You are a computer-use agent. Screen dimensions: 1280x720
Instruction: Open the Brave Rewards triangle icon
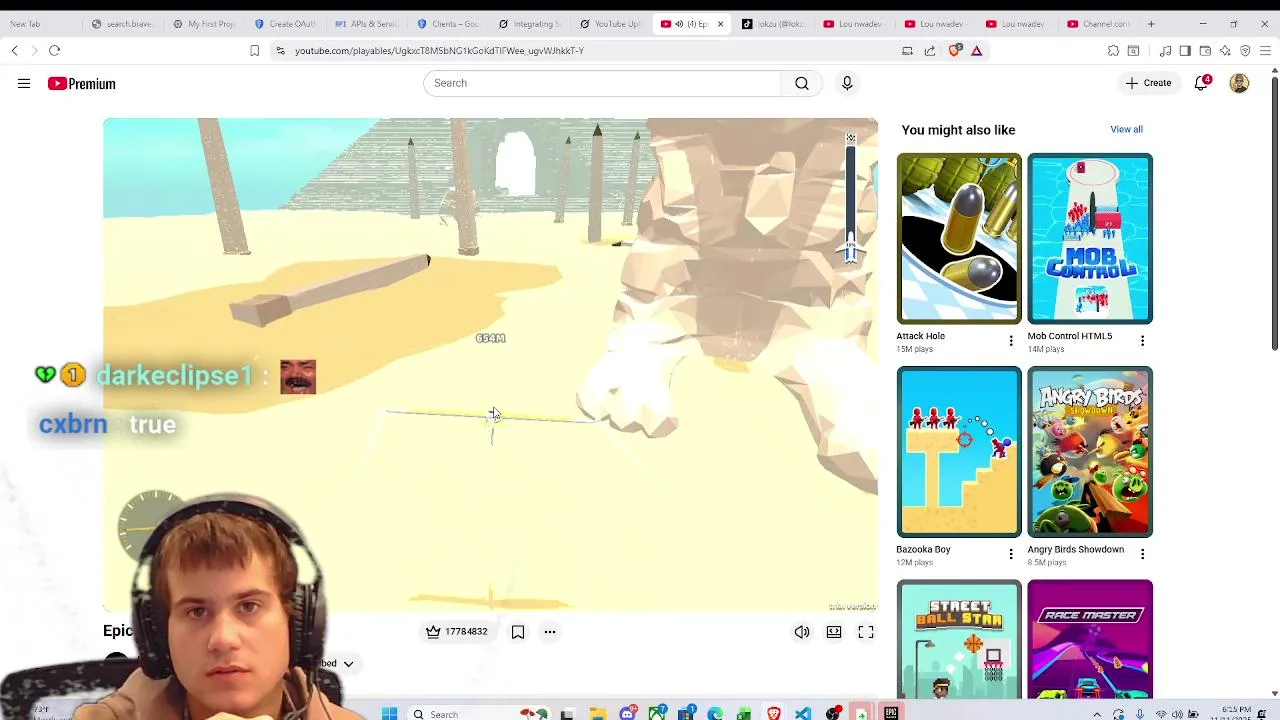977,50
